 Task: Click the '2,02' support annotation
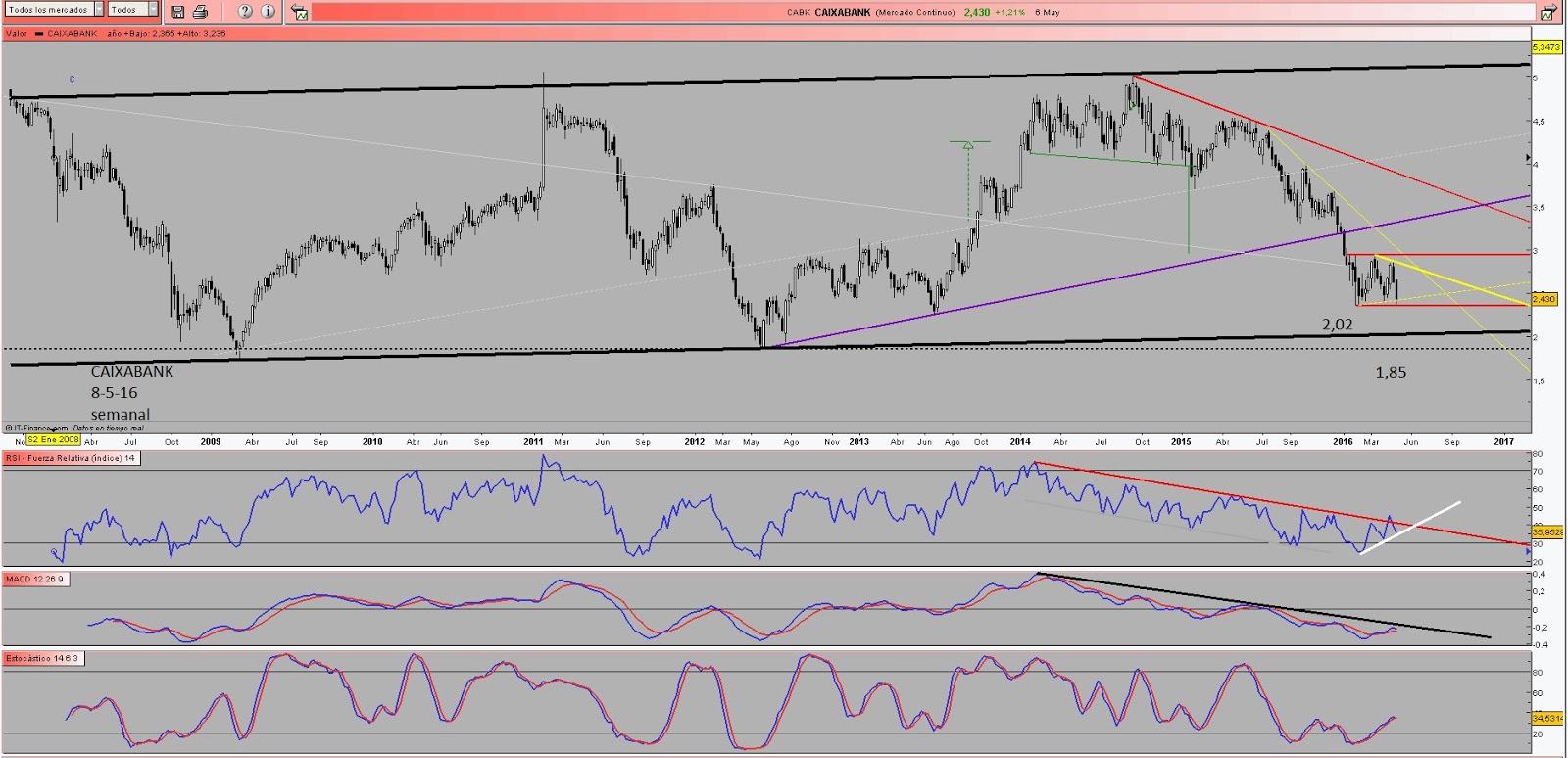[1338, 325]
